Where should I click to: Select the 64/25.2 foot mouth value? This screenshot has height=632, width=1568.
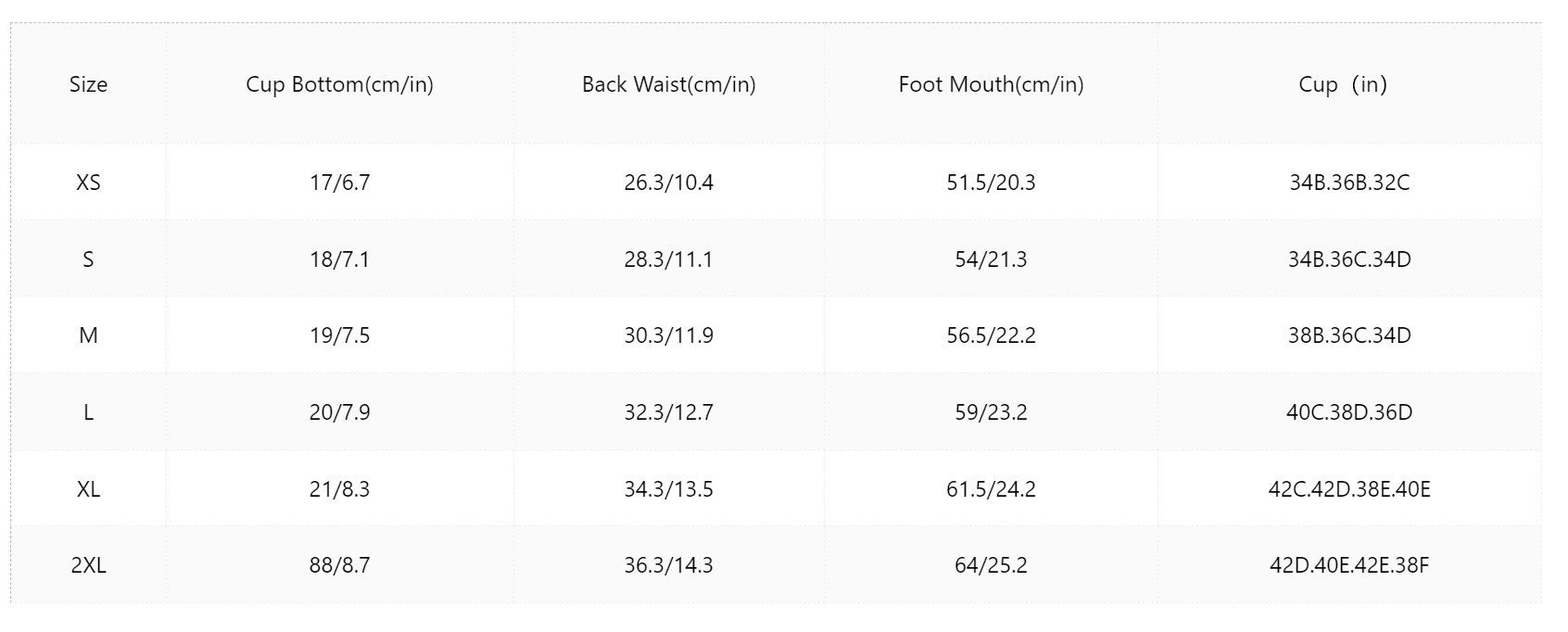click(x=992, y=565)
